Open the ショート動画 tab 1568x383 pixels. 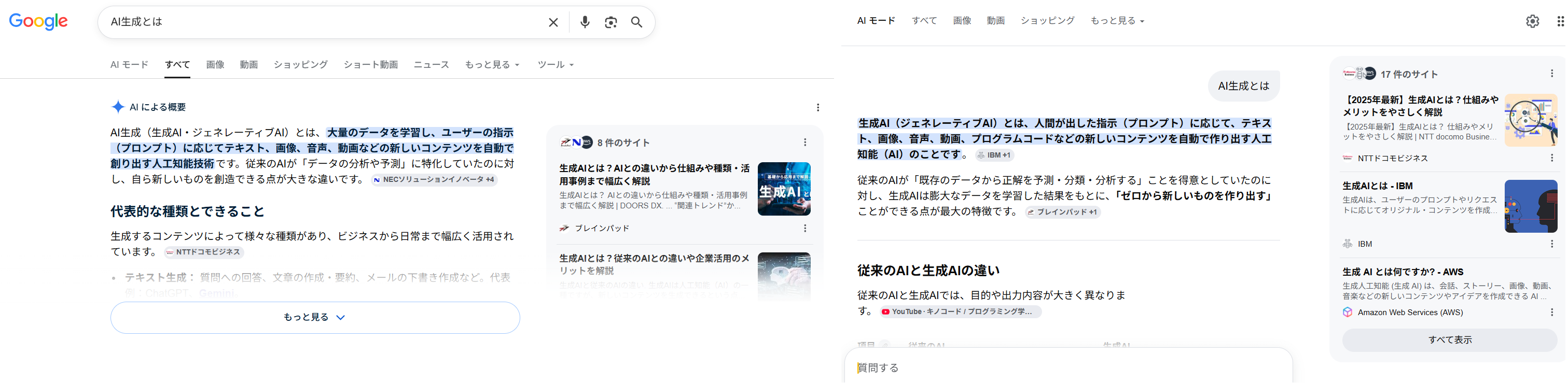(371, 64)
